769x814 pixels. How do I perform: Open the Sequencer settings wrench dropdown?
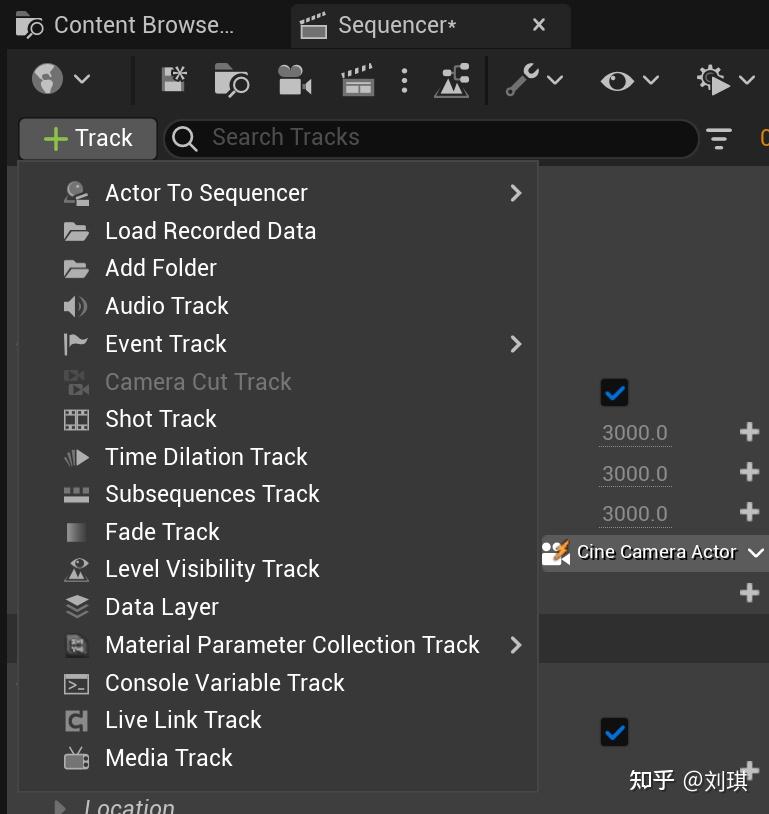524,80
